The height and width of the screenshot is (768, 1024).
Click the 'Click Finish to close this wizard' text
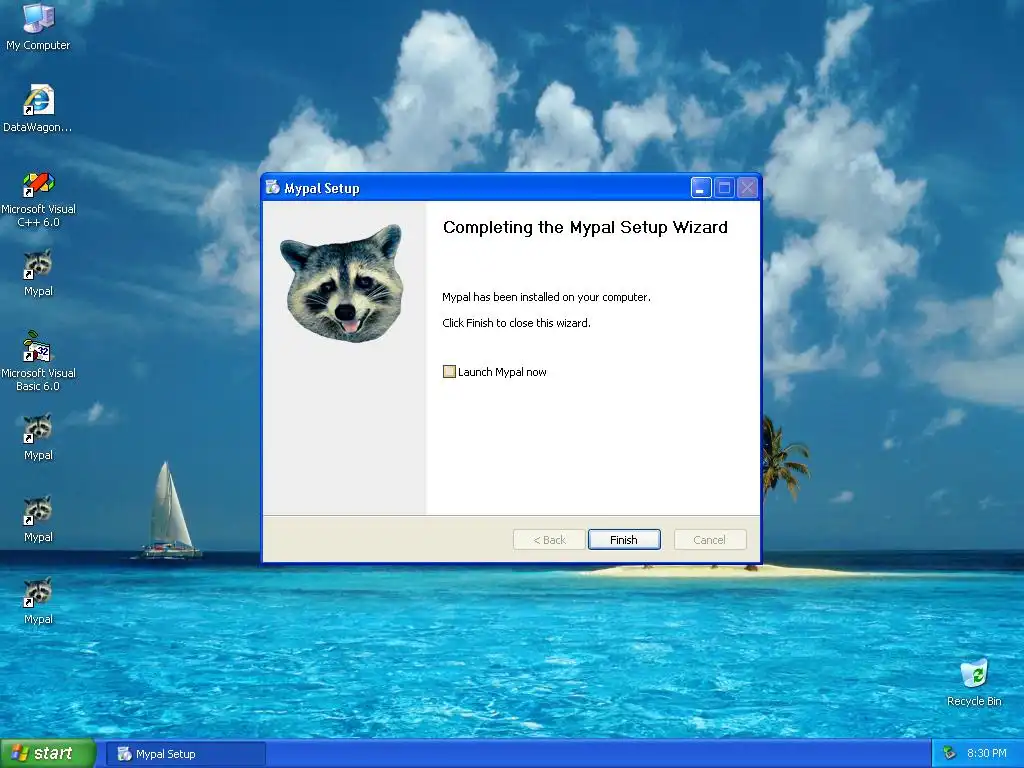[517, 323]
